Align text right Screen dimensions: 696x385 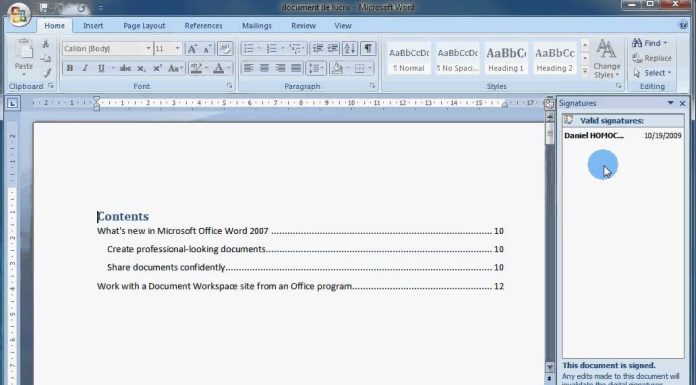(281, 68)
